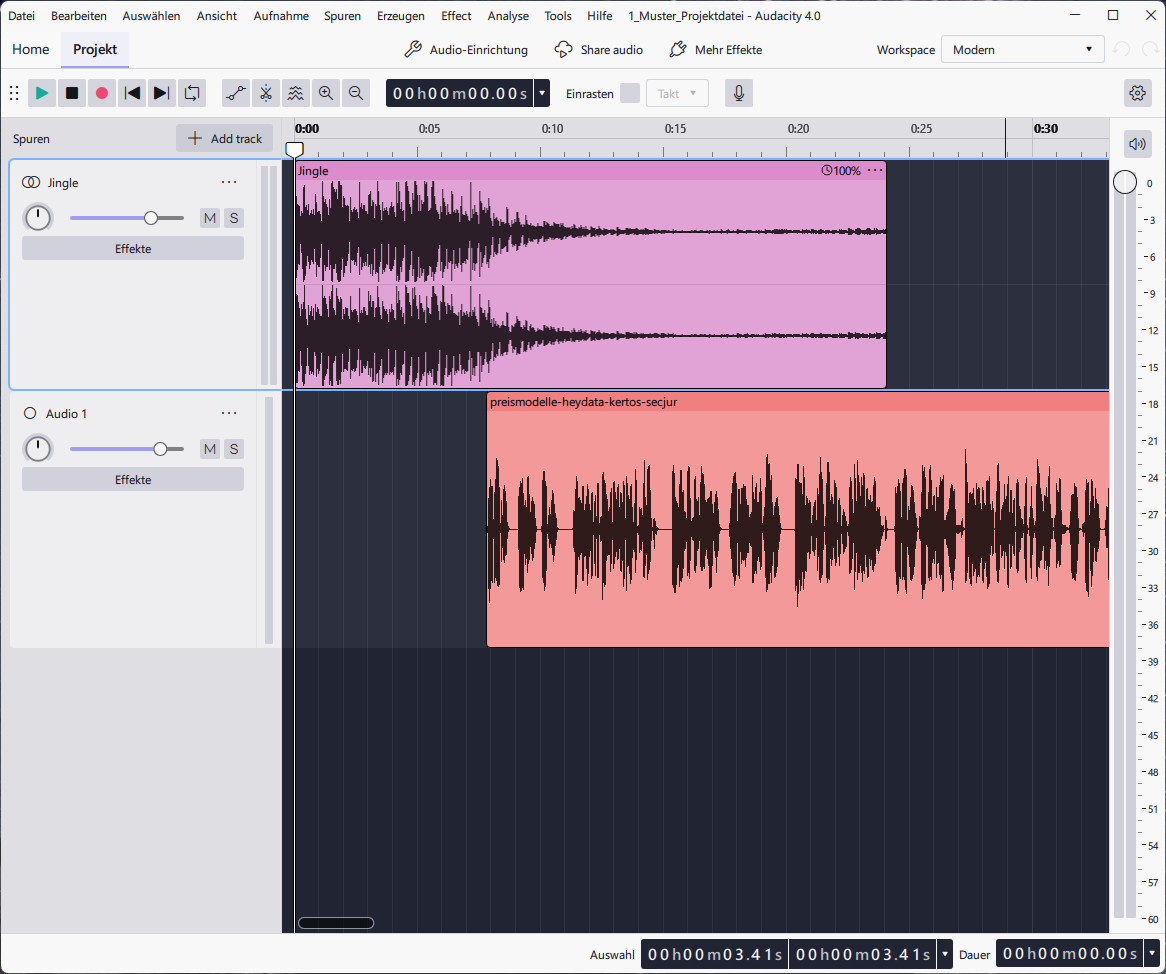Click the Share audio cloud icon
The image size is (1166, 974).
[564, 49]
